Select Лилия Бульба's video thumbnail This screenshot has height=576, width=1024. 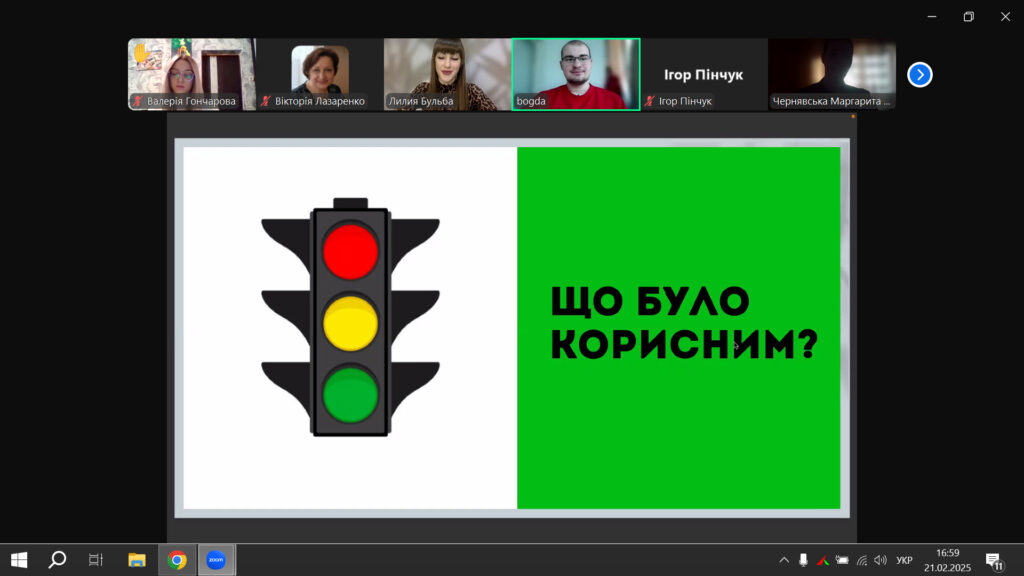pos(447,74)
